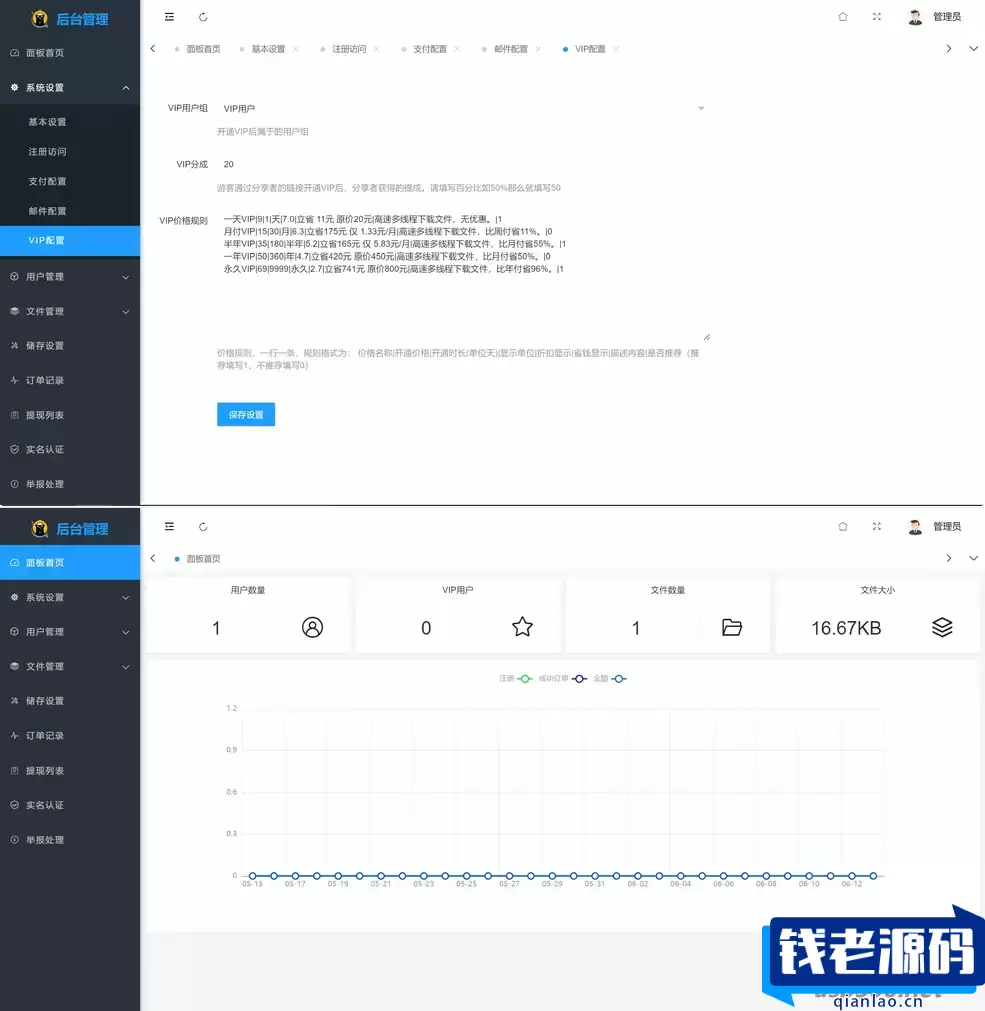Open 邮件配置 in the sidebar submenu
Screen dimensions: 985x1011
click(x=70, y=211)
